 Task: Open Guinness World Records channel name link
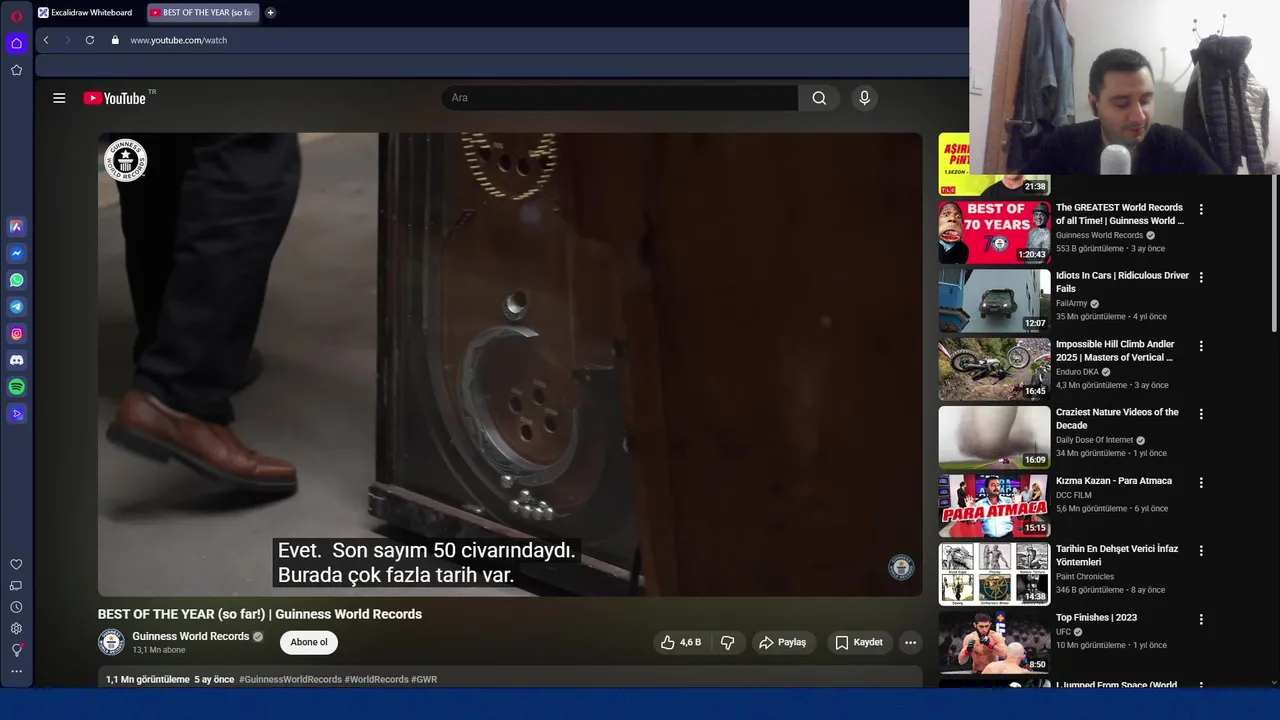coord(191,636)
